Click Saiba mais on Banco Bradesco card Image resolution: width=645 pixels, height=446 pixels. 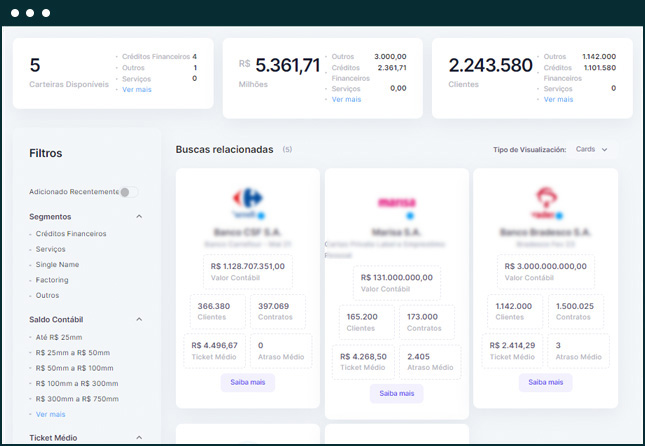545,382
